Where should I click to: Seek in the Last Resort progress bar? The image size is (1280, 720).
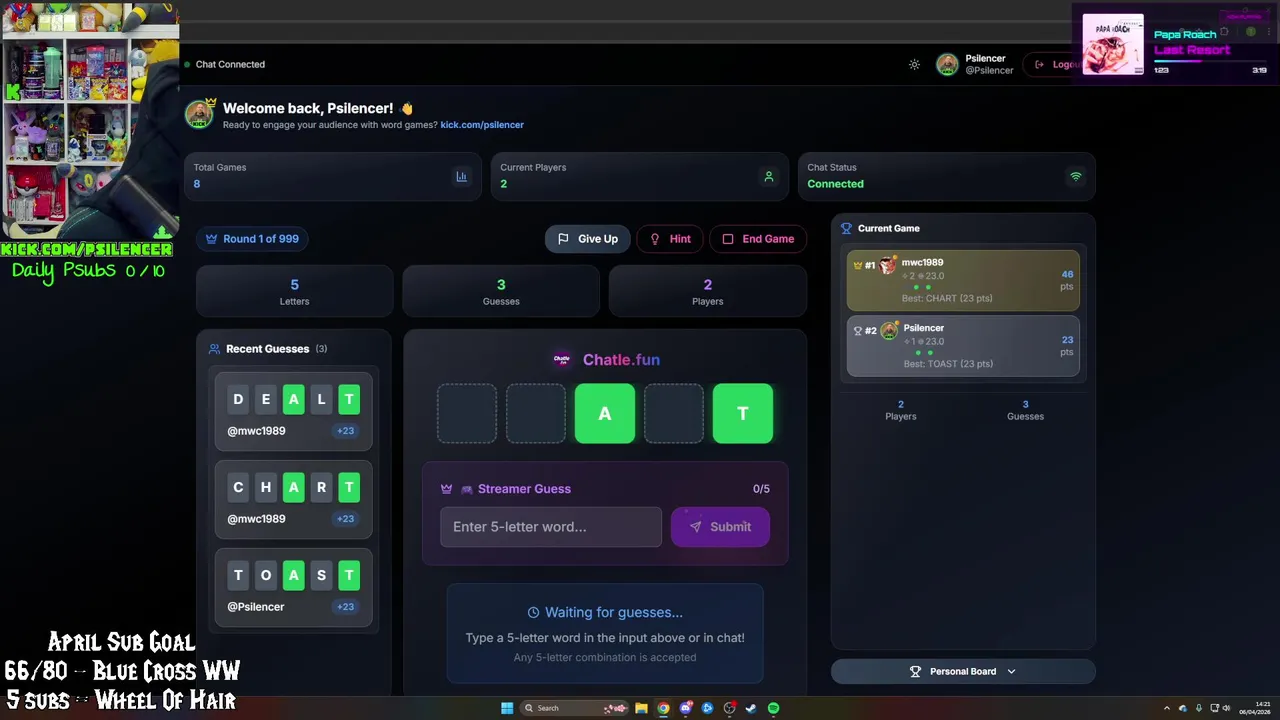pos(1211,61)
